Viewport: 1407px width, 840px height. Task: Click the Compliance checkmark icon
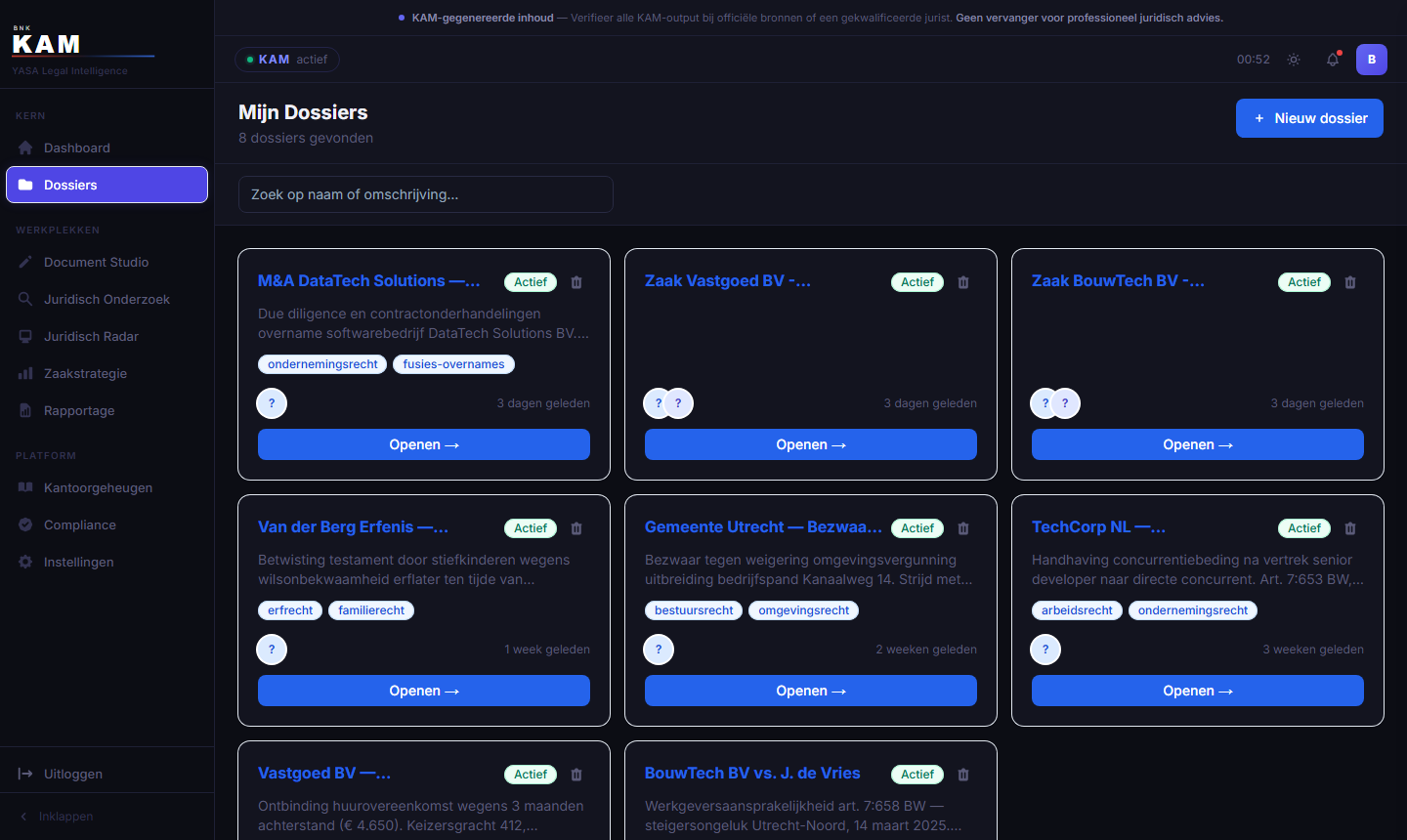click(x=25, y=525)
